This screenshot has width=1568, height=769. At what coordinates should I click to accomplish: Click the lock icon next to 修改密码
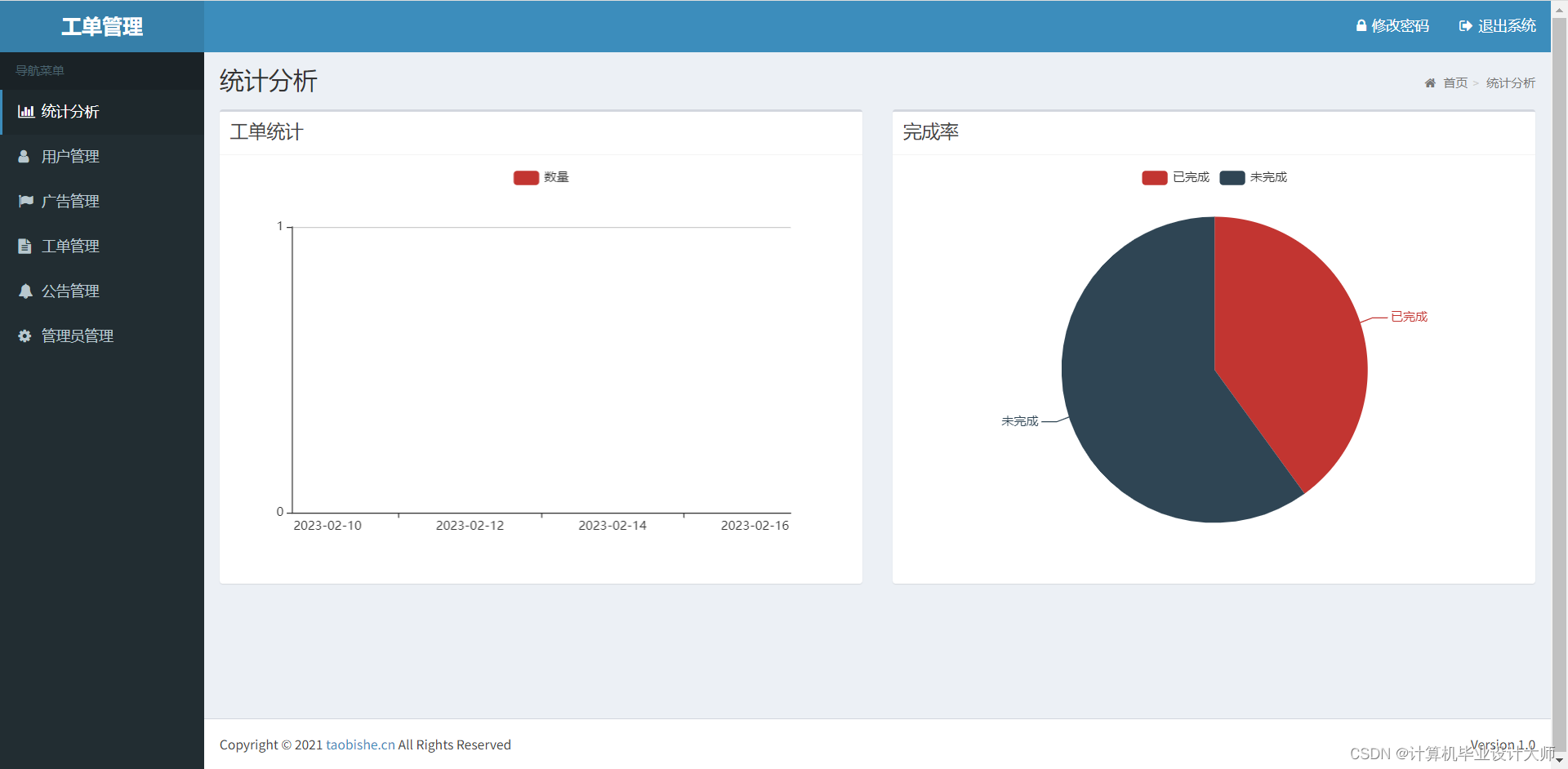click(x=1361, y=26)
